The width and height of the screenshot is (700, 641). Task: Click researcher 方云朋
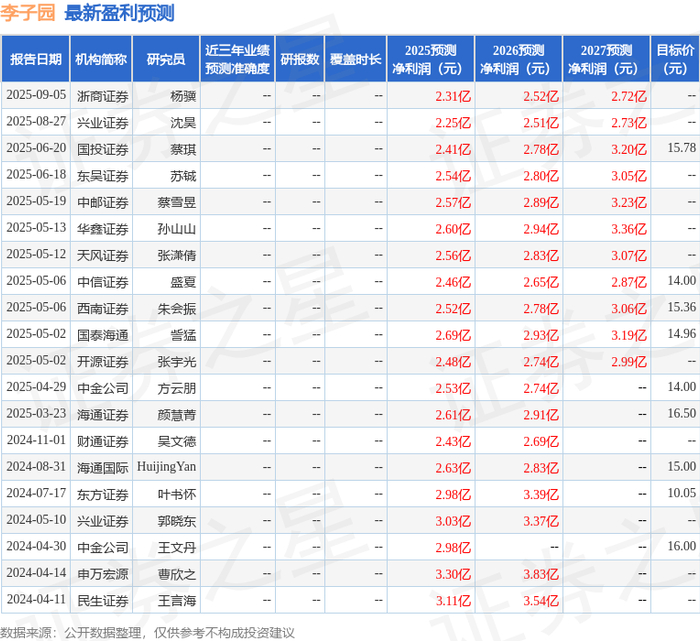tap(177, 388)
